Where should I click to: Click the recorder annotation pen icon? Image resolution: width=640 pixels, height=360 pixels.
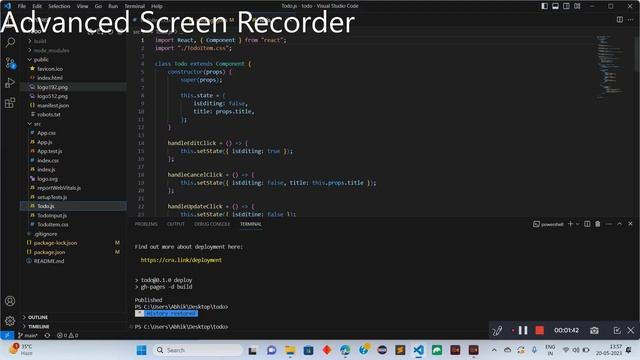pyautogui.click(x=497, y=330)
